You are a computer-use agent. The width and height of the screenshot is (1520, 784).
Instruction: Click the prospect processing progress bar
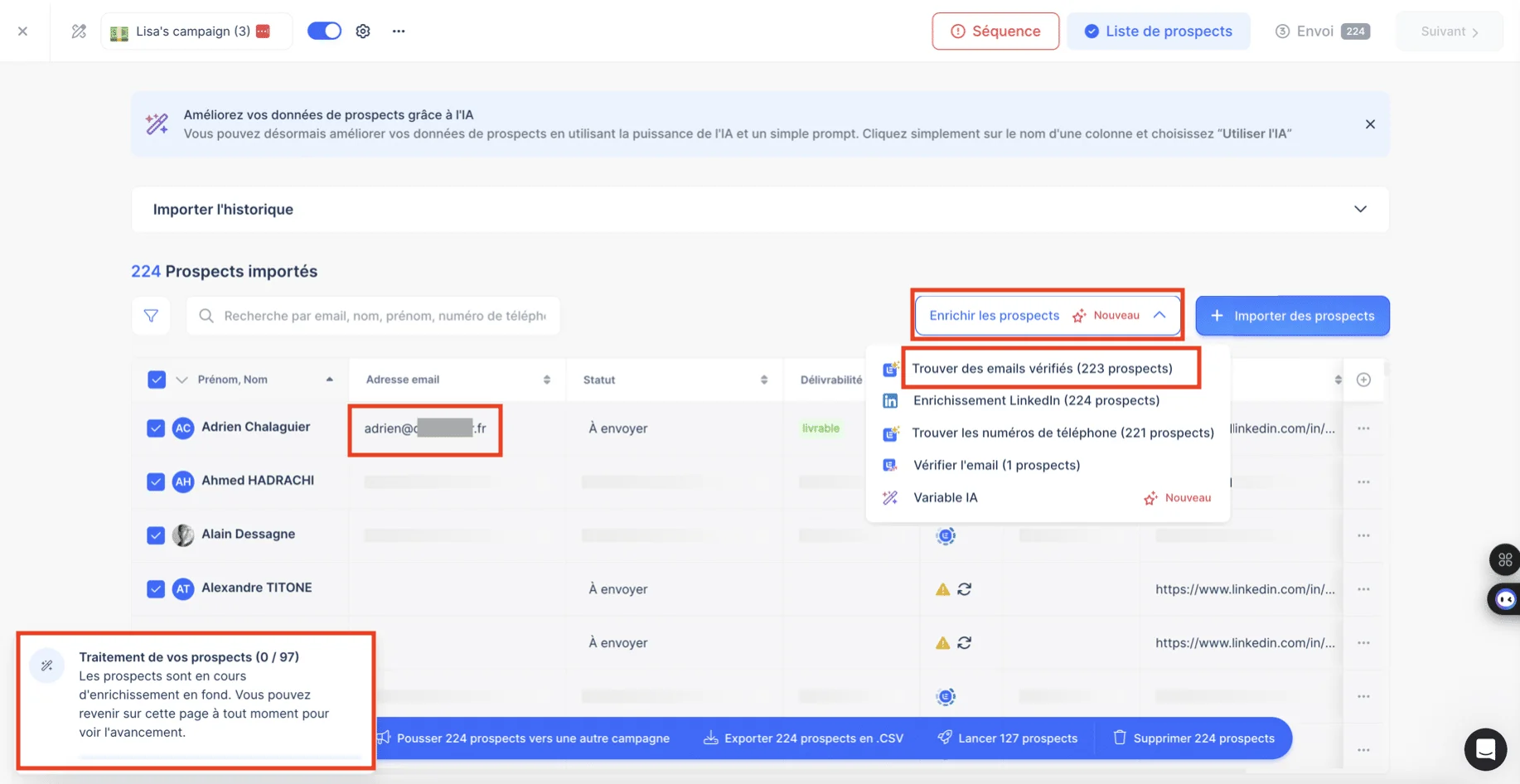coord(220,757)
